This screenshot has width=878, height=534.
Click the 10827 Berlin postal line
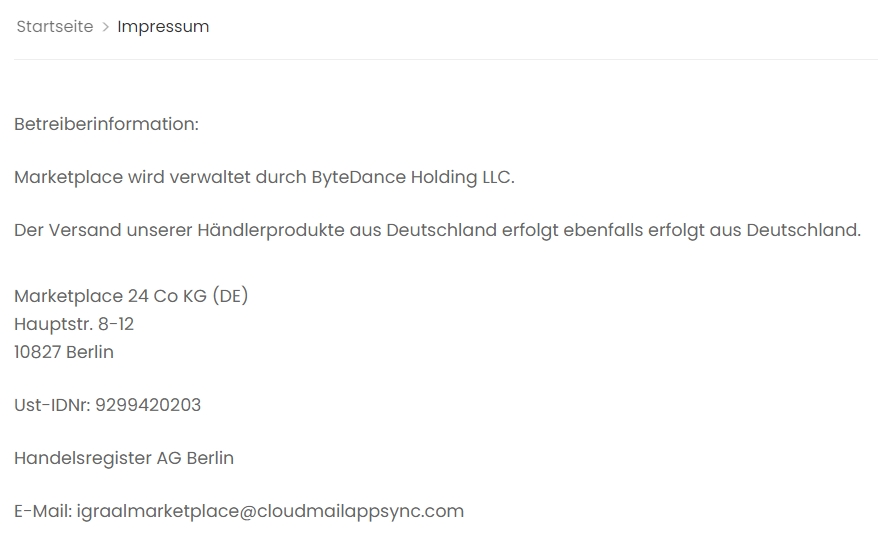tap(64, 352)
